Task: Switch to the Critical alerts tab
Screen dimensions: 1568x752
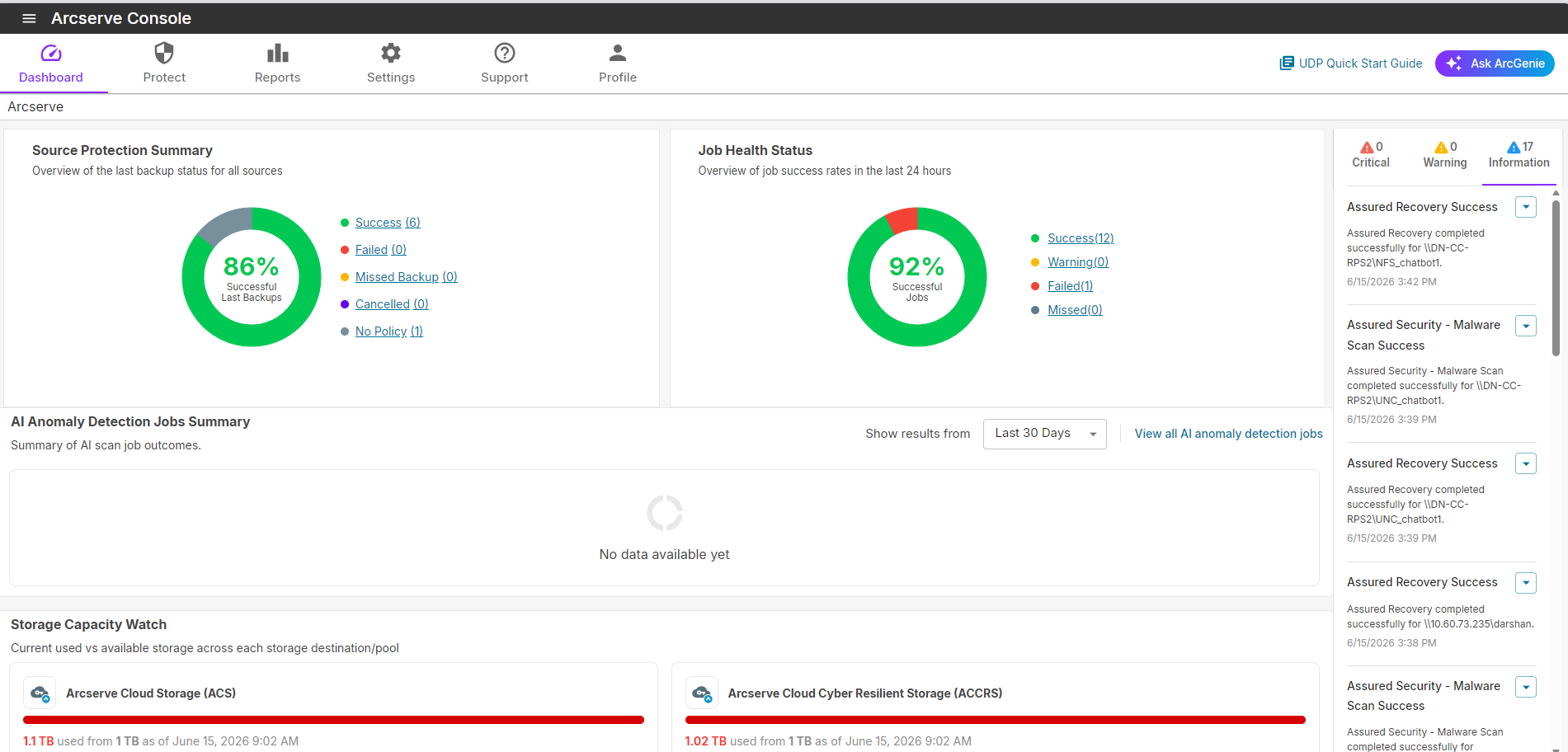Action: [x=1371, y=155]
